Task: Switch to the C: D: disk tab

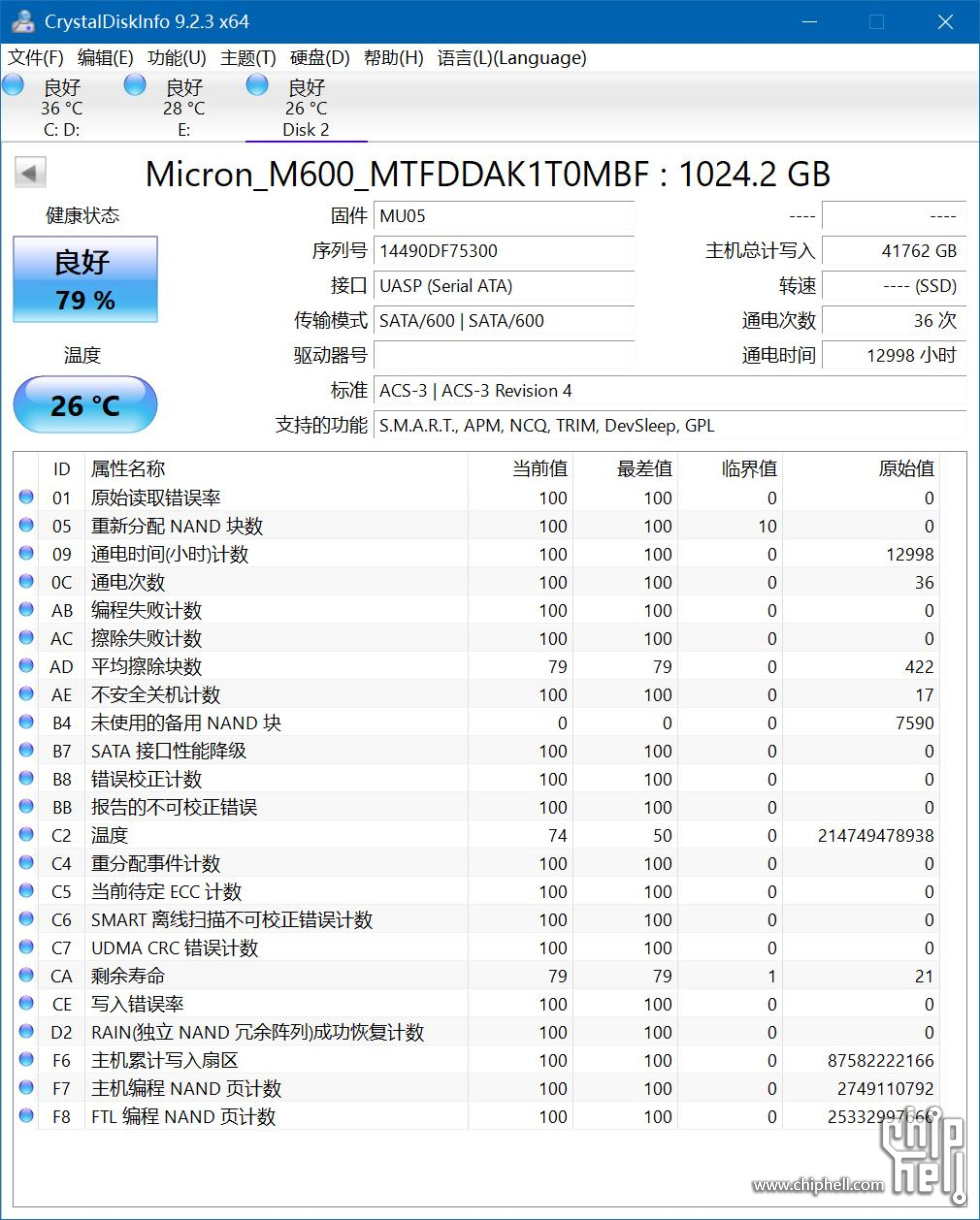Action: 61,107
